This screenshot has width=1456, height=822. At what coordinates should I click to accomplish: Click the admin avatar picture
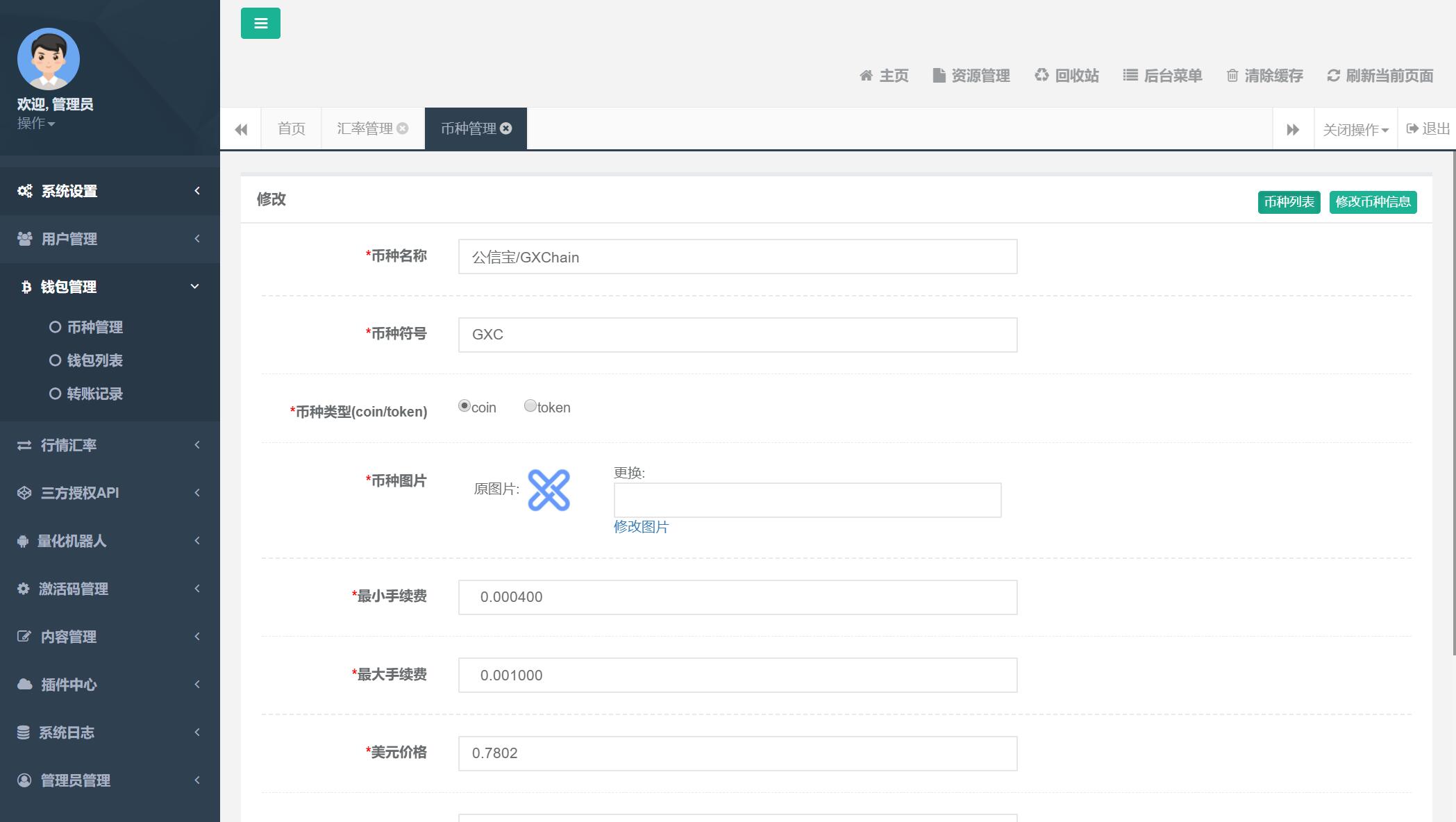click(49, 59)
